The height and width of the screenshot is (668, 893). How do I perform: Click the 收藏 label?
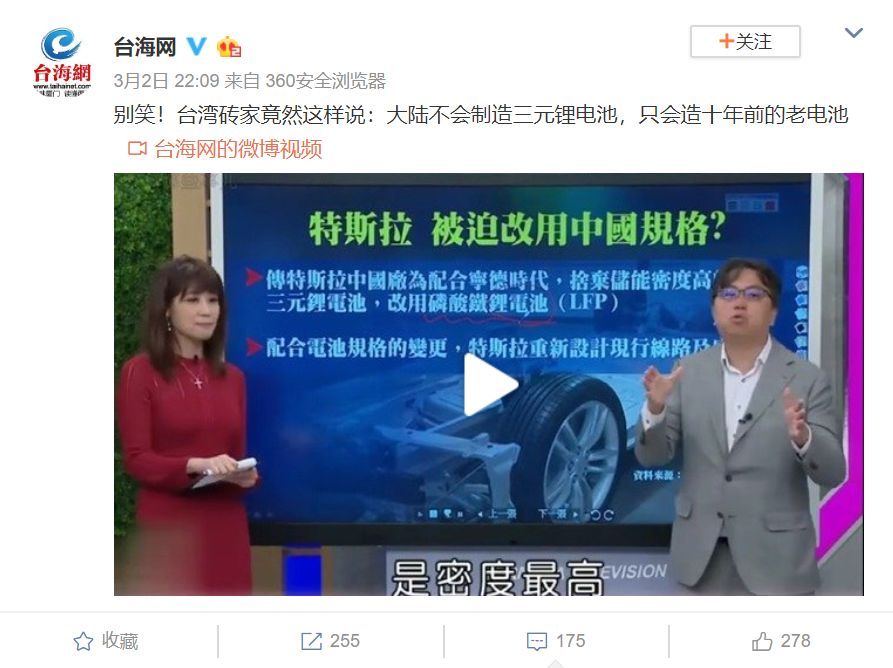pyautogui.click(x=120, y=641)
